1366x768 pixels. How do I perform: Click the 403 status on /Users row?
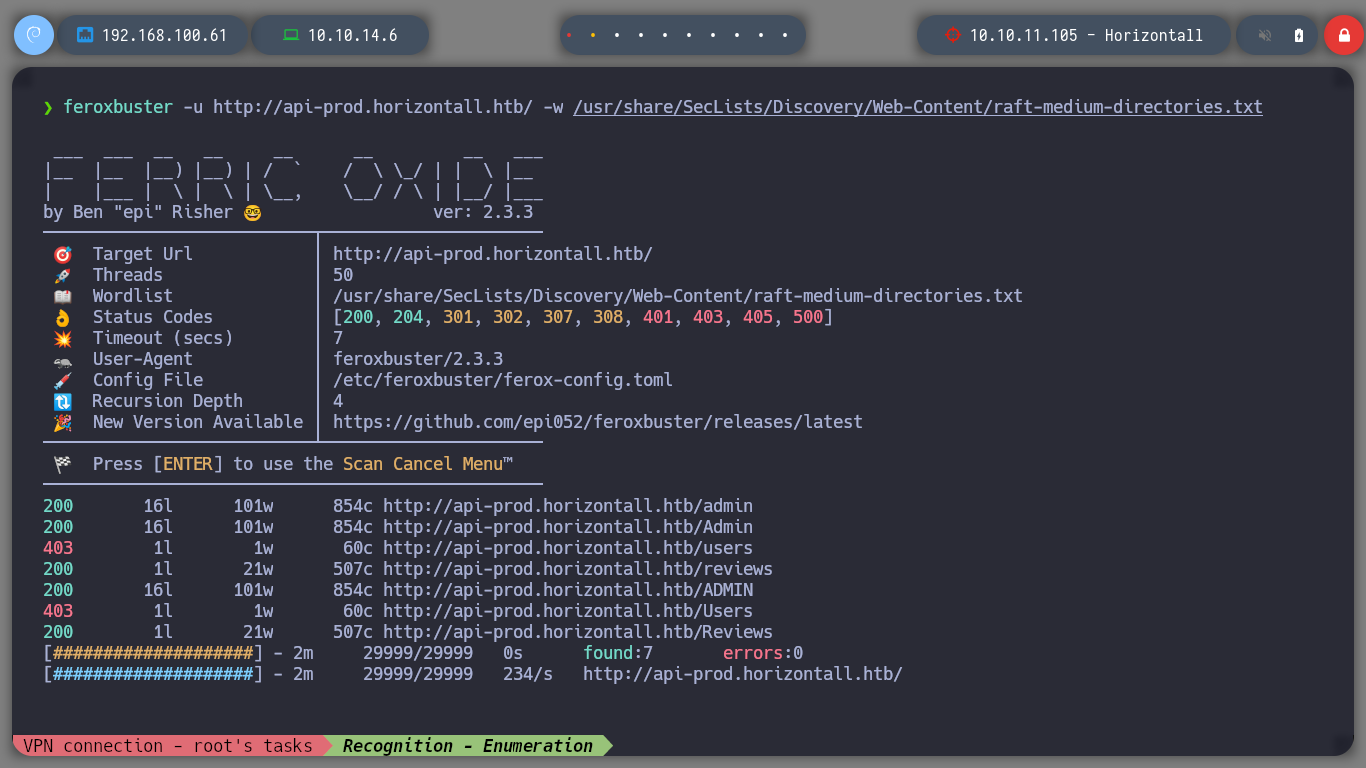58,611
